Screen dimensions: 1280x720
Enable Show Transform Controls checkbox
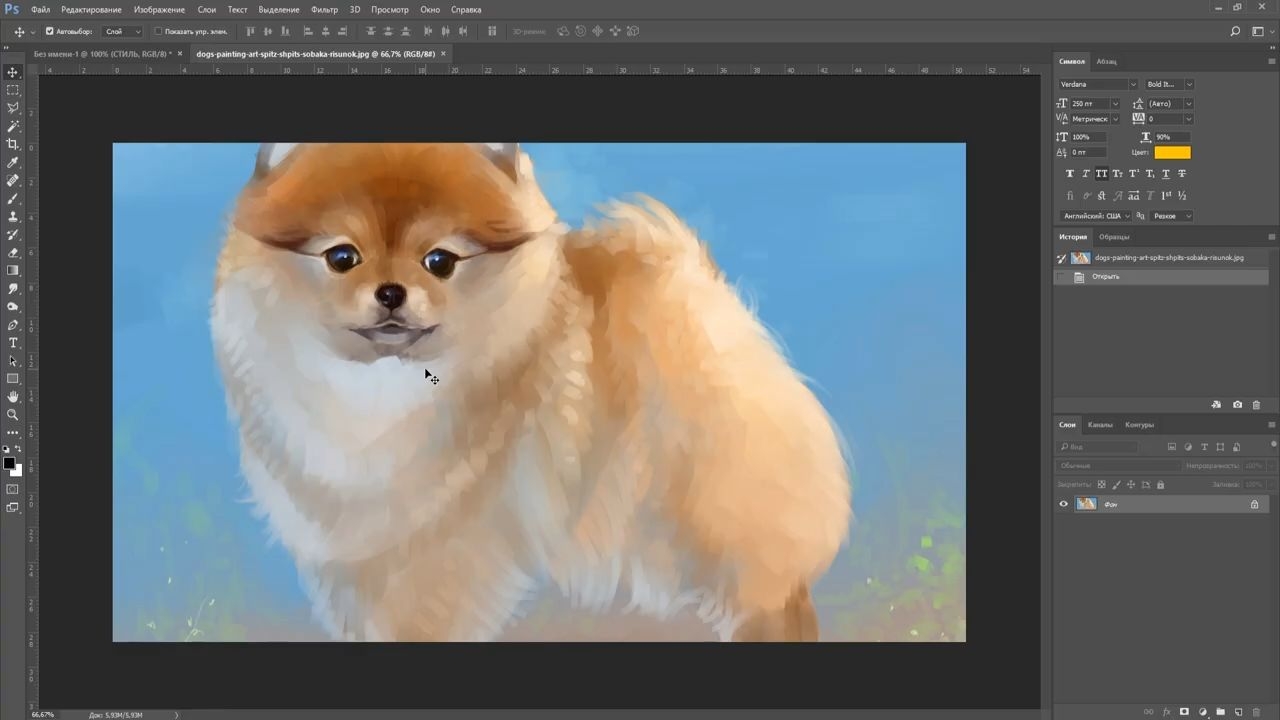click(x=158, y=31)
